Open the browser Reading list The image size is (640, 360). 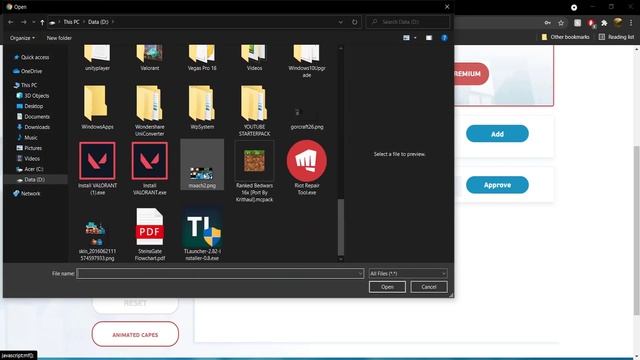pyautogui.click(x=616, y=37)
